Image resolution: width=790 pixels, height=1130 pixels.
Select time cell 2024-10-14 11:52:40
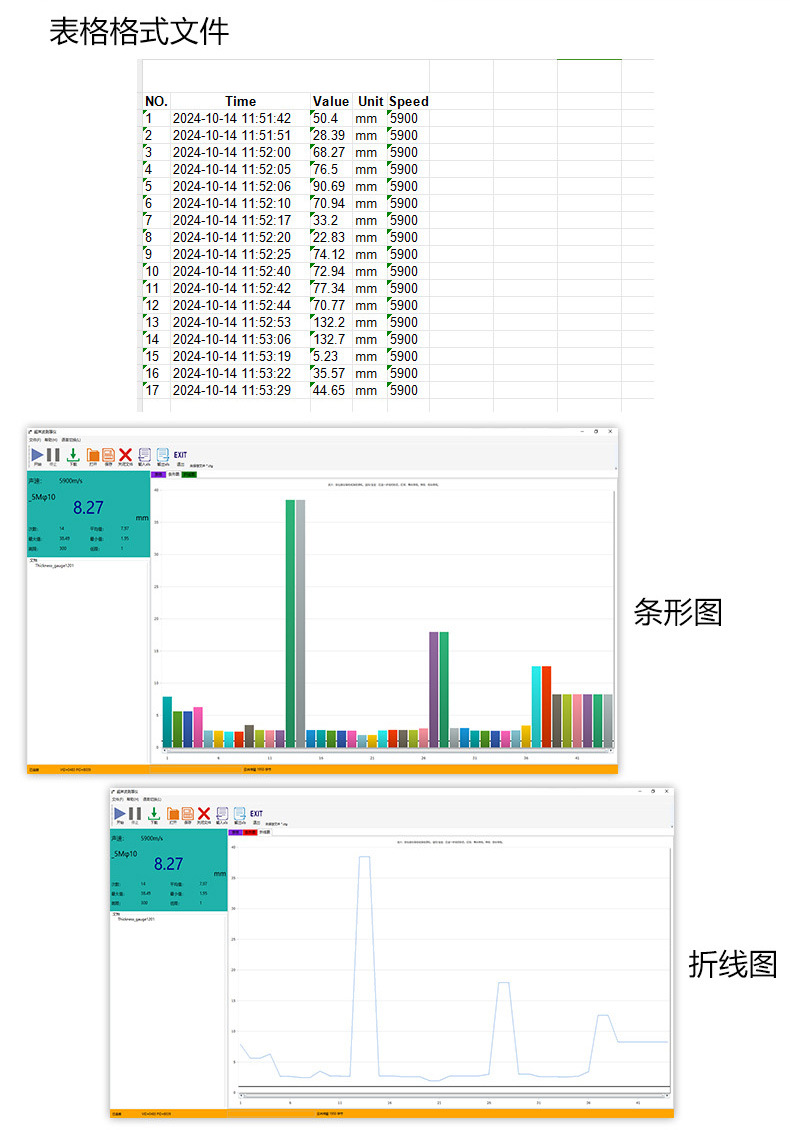coord(240,272)
